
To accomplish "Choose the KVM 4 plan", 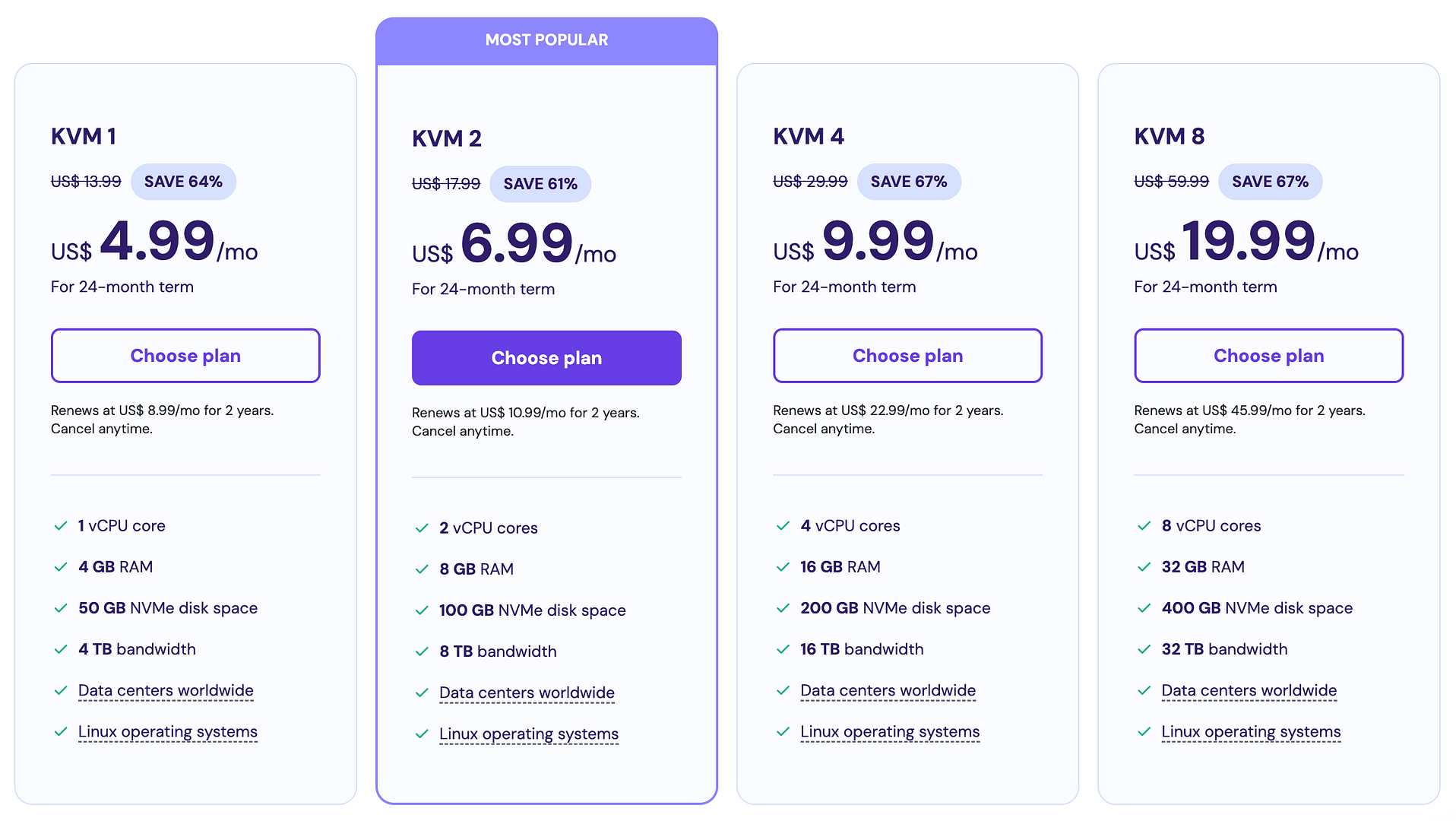I will tap(907, 355).
